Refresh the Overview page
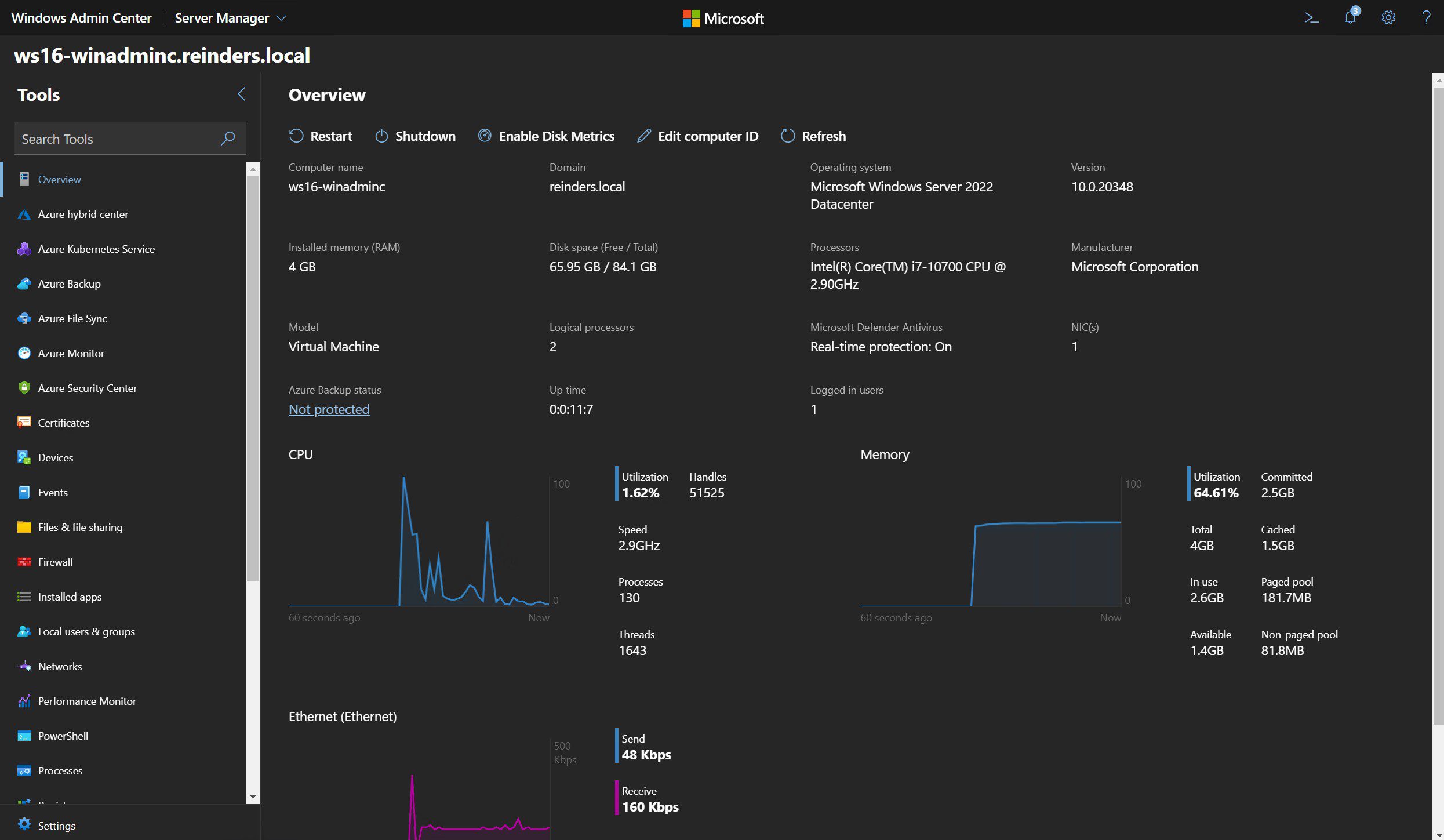 pyautogui.click(x=813, y=136)
